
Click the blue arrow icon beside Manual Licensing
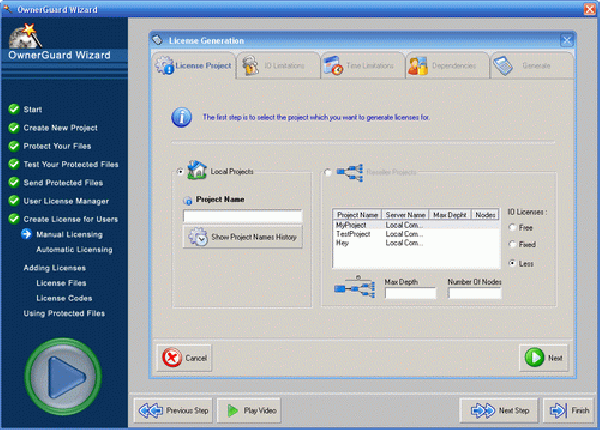click(x=27, y=234)
